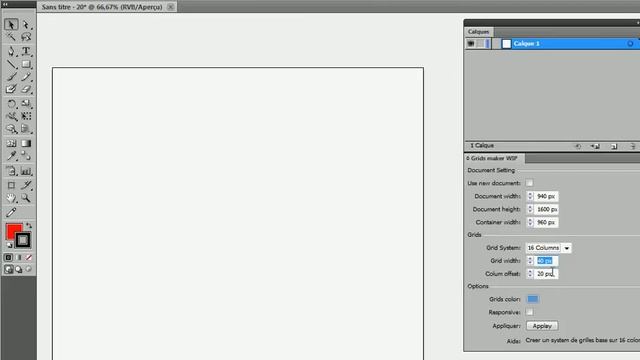Click the black Stroke color box

pos(23,240)
